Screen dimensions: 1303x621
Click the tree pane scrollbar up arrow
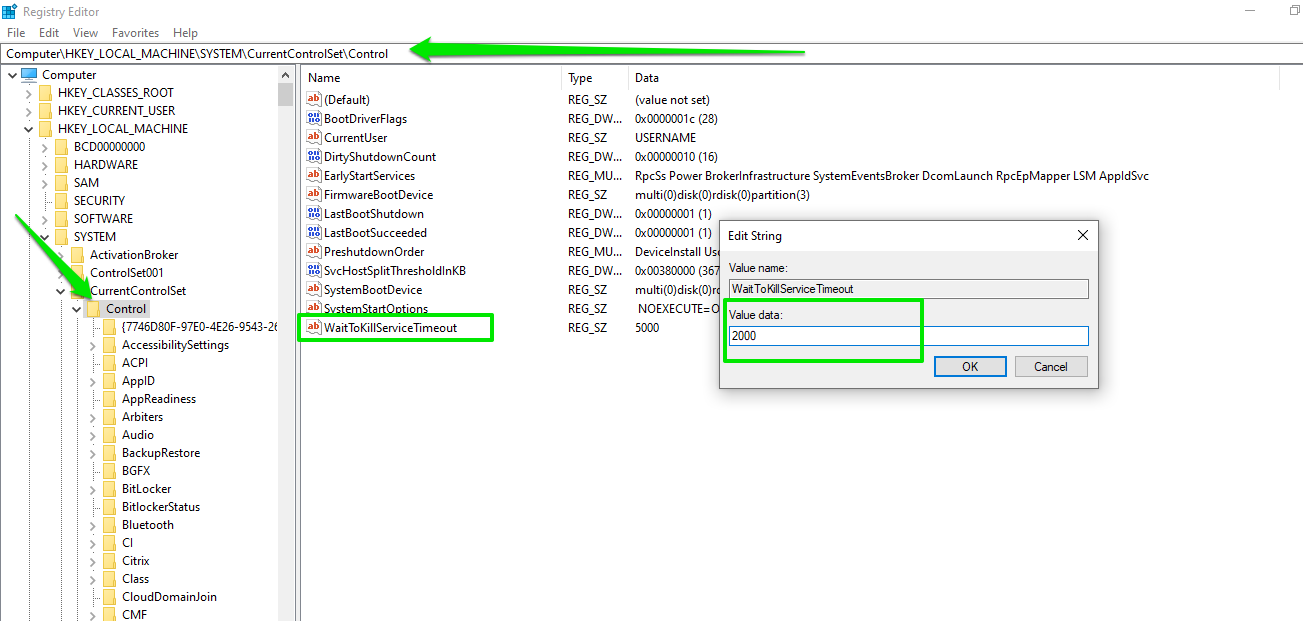(286, 75)
